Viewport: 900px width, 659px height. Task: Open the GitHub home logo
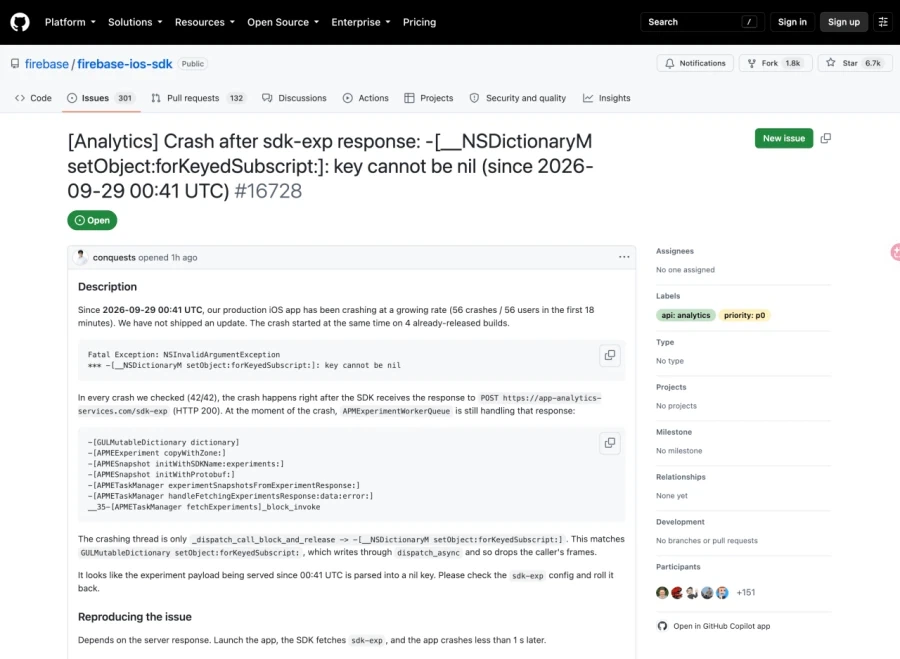pos(20,22)
